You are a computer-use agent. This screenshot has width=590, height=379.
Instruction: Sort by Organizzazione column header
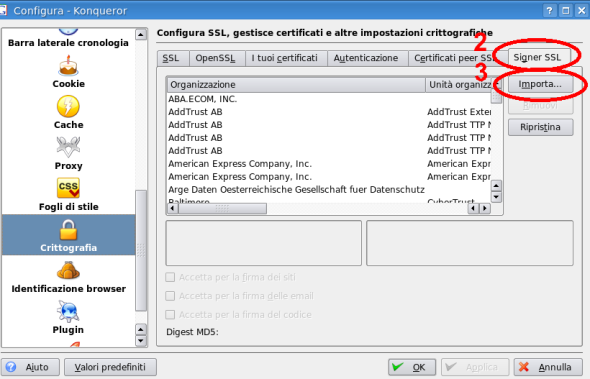point(297,85)
